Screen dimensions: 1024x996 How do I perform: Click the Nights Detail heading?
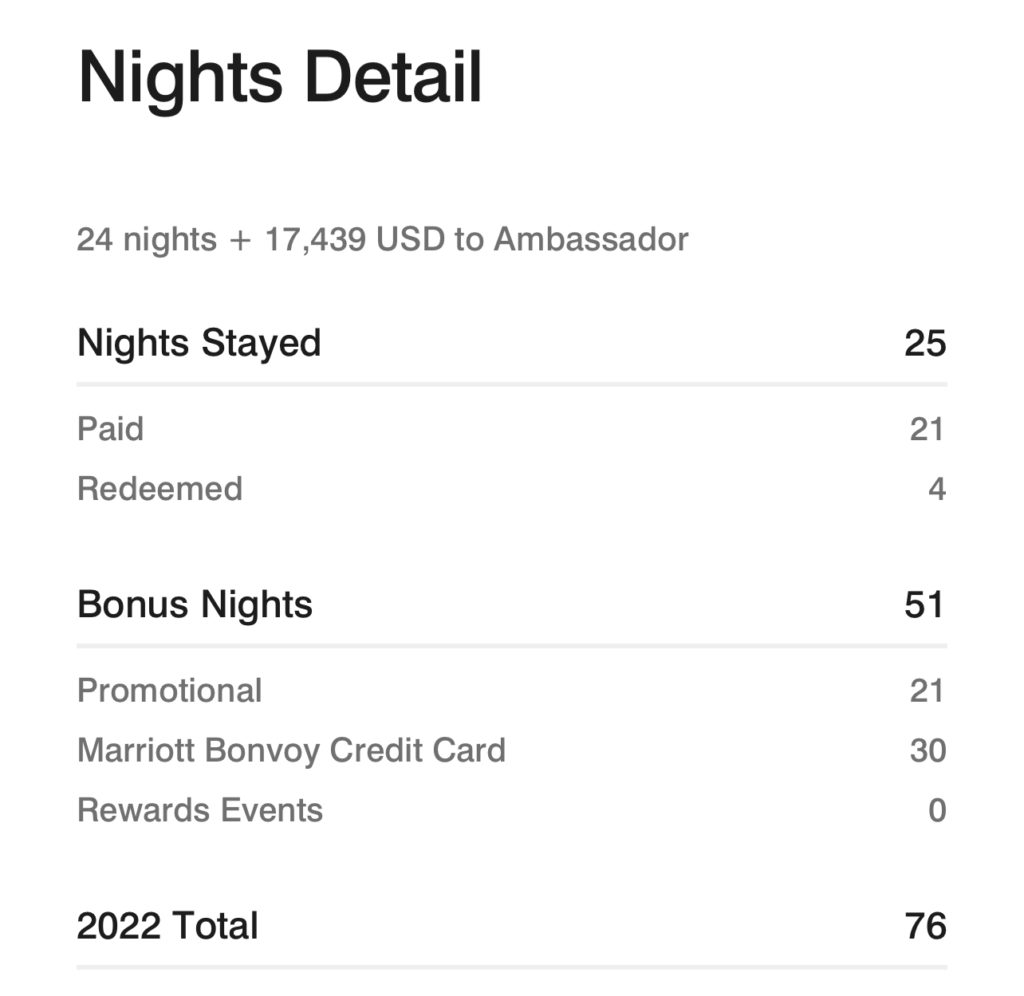(x=280, y=78)
